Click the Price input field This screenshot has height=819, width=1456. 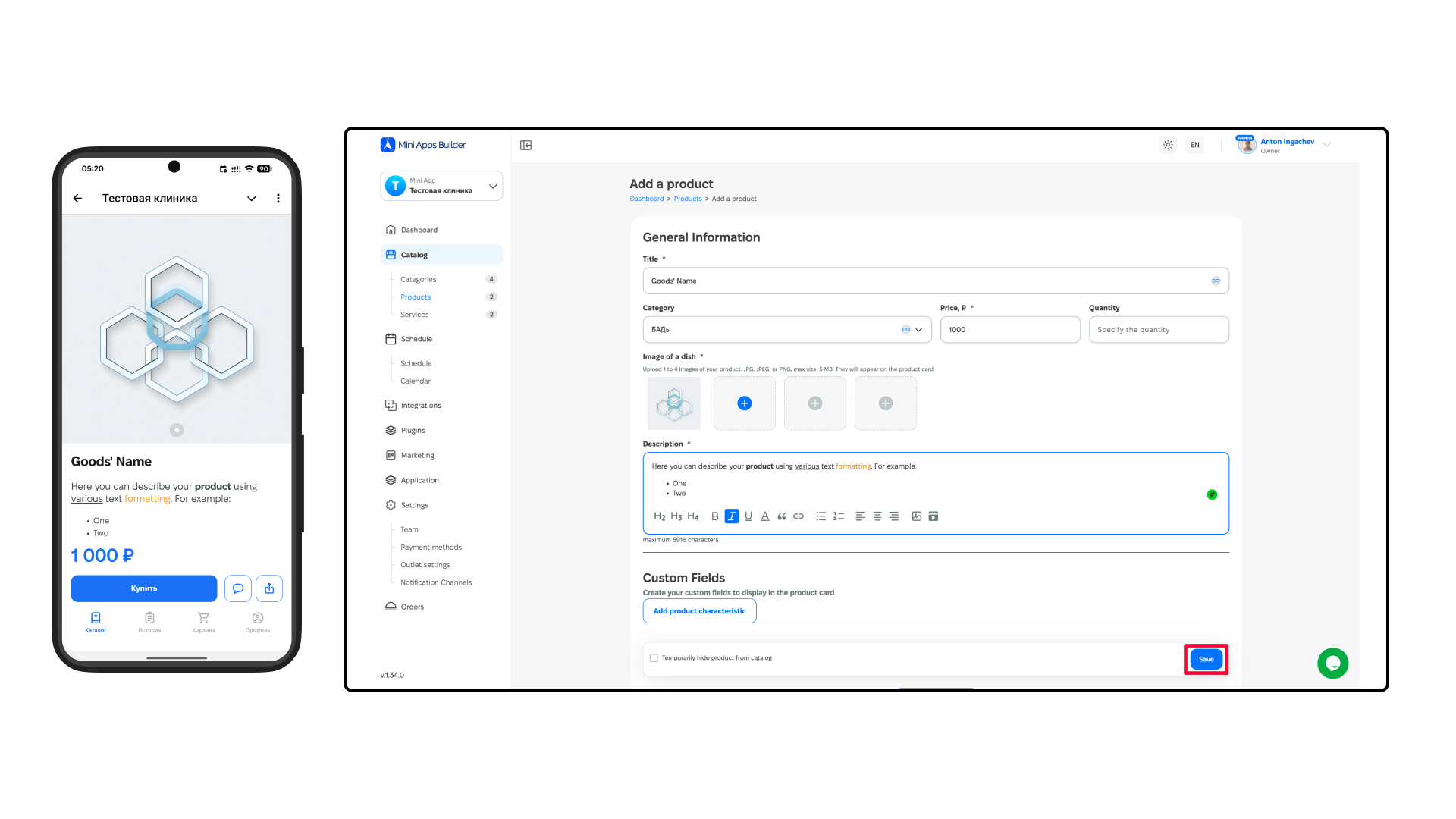pyautogui.click(x=1010, y=330)
